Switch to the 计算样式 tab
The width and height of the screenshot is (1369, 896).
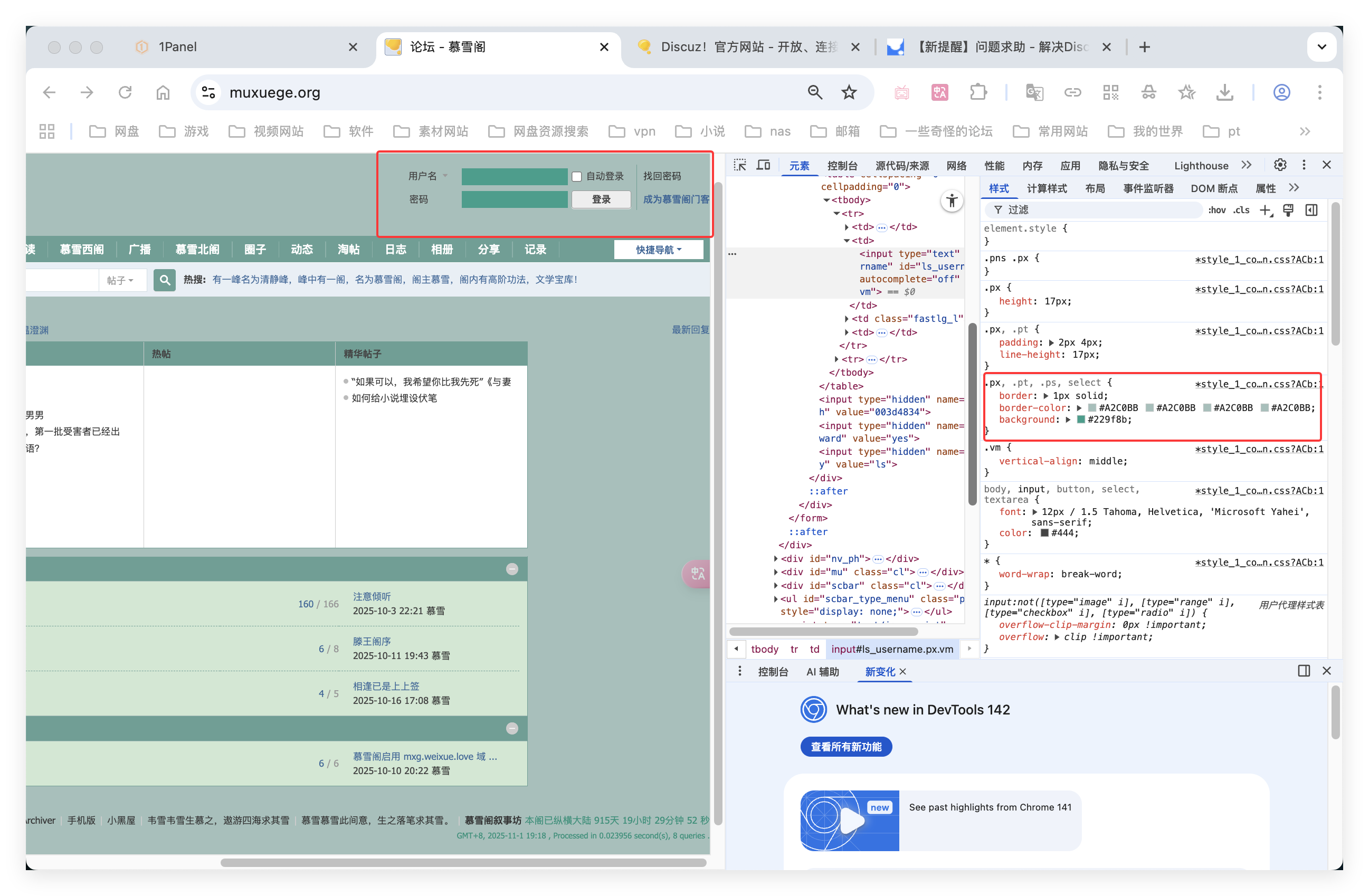[1047, 188]
